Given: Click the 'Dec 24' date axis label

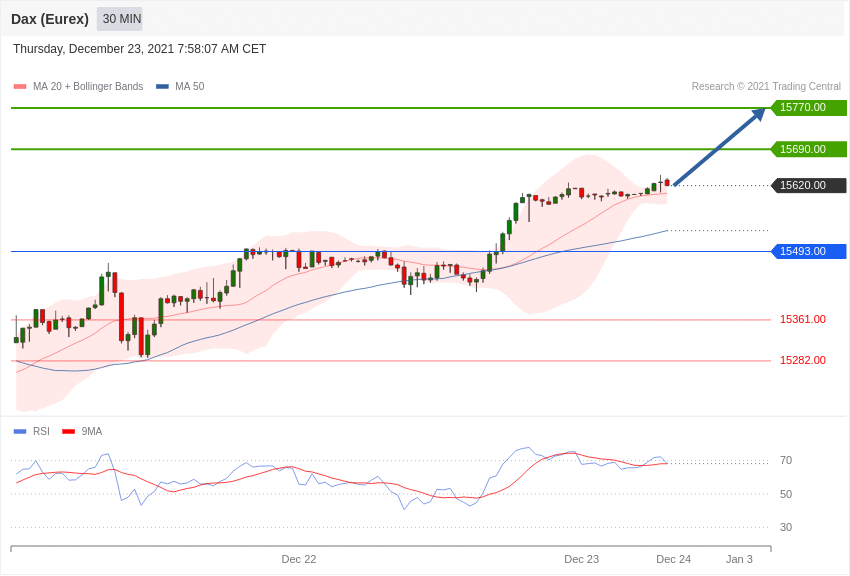Looking at the screenshot, I should coord(674,559).
